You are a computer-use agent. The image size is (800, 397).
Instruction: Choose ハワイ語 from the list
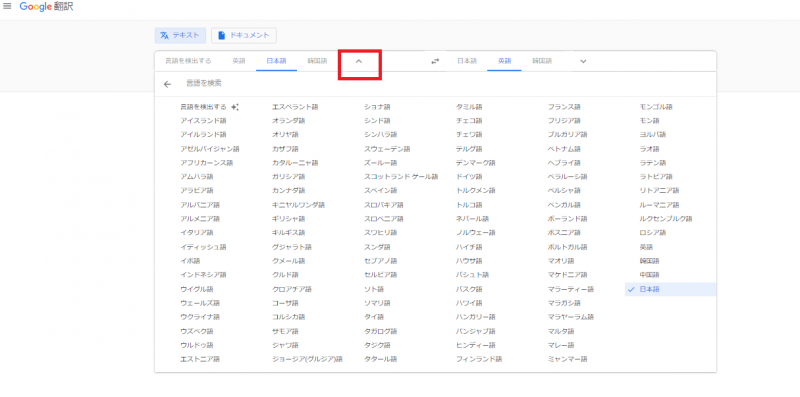(469, 303)
